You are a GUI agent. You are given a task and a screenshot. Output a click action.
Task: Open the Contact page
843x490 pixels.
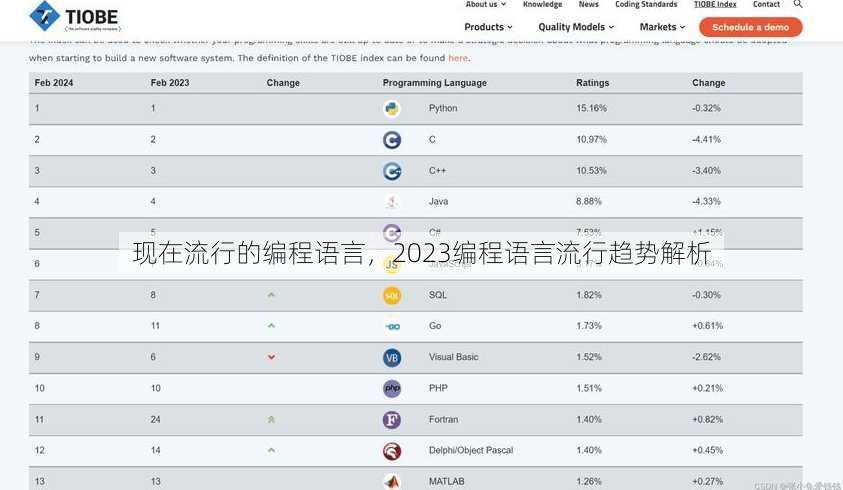point(766,4)
